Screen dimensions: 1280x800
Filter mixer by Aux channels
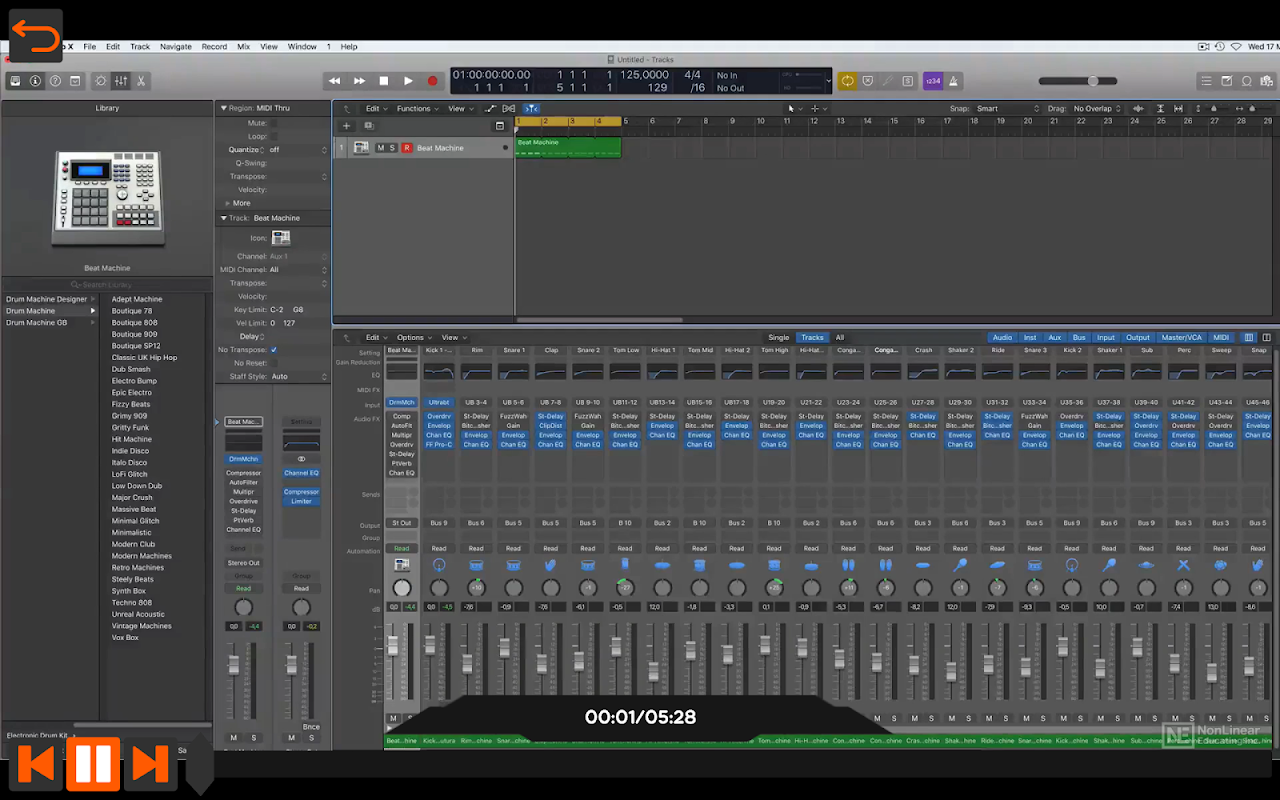1054,338
